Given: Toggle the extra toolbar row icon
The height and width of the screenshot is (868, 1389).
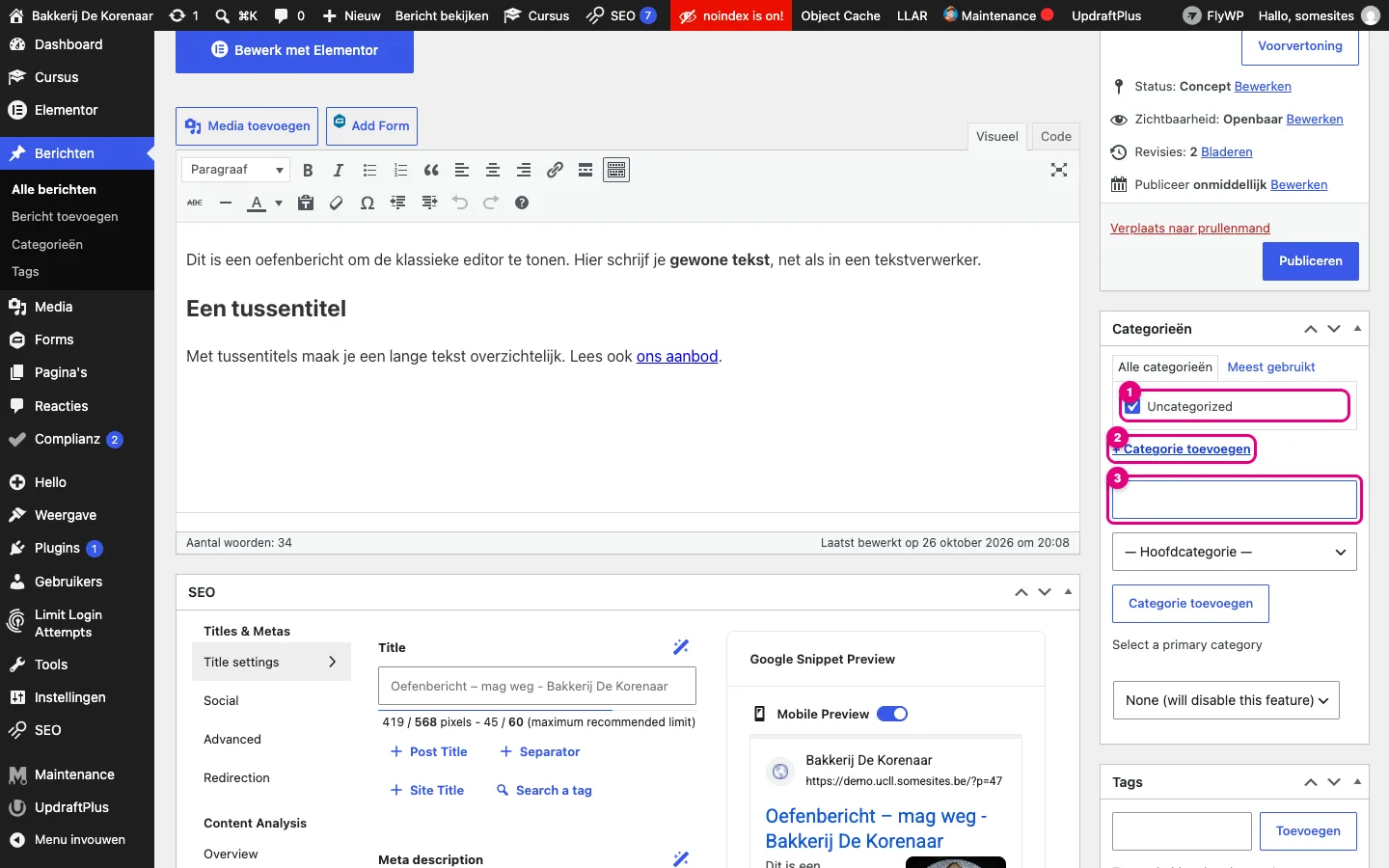Looking at the screenshot, I should pos(616,171).
